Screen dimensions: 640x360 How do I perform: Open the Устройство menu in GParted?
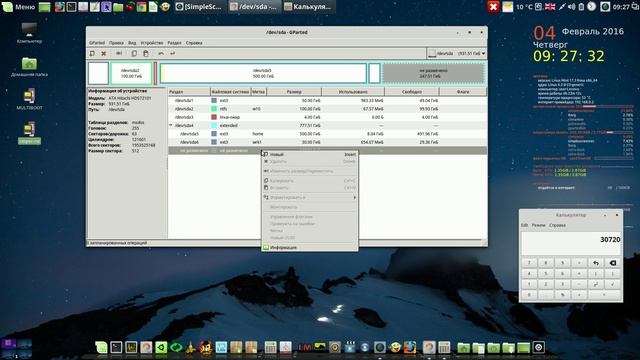coord(152,43)
